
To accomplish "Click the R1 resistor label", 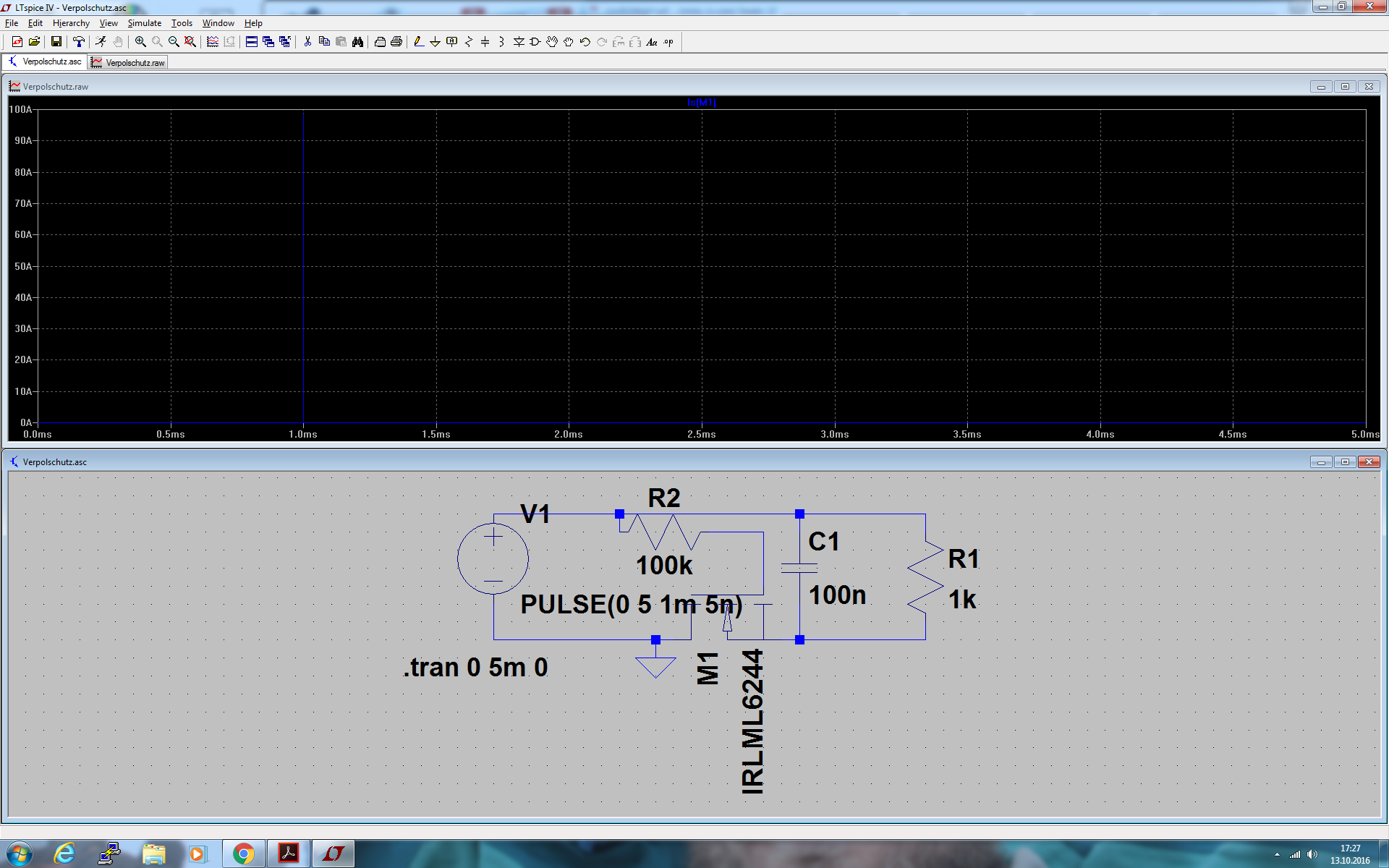I will (964, 558).
